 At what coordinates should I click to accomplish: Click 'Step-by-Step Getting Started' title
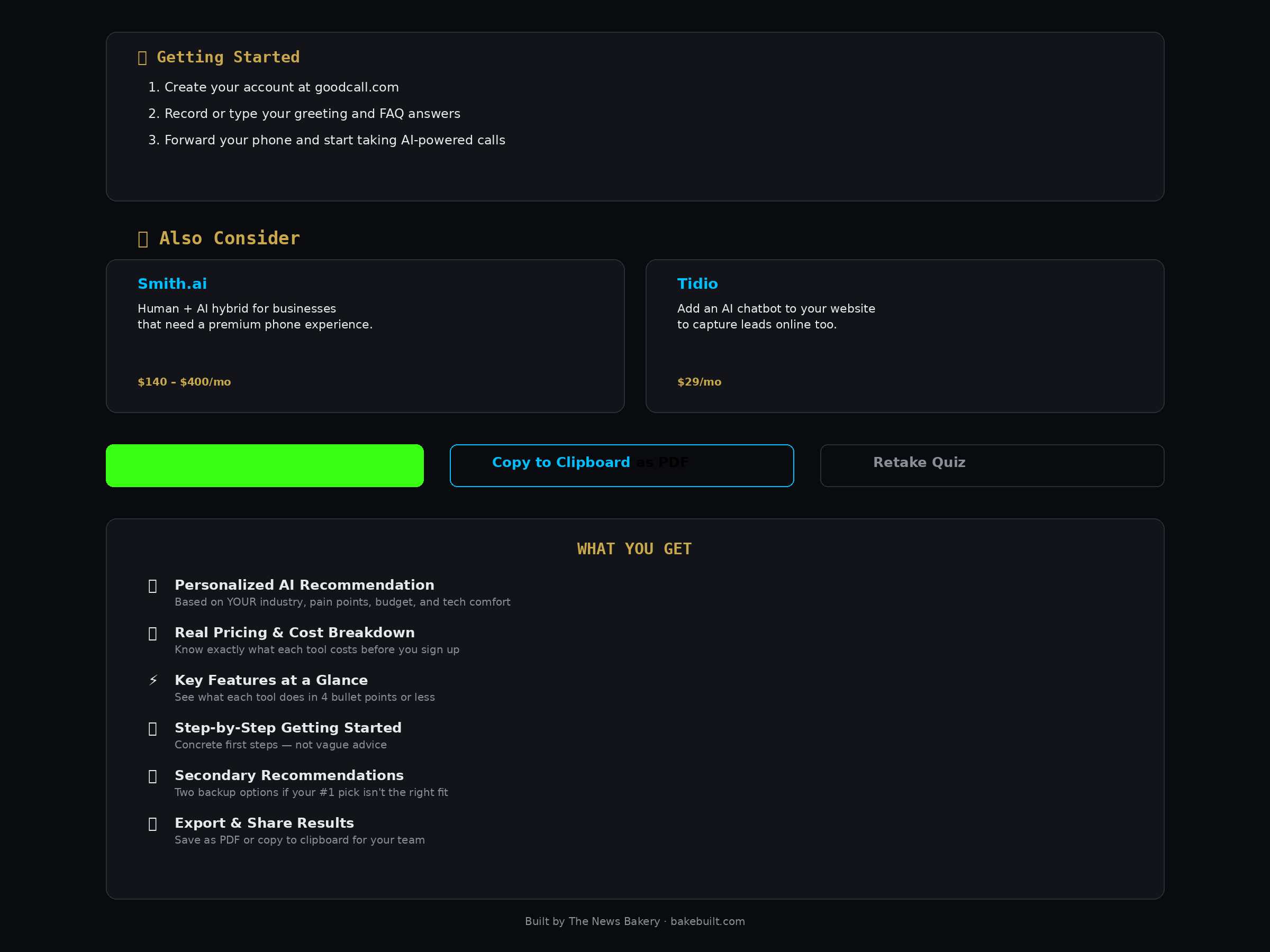coord(288,728)
